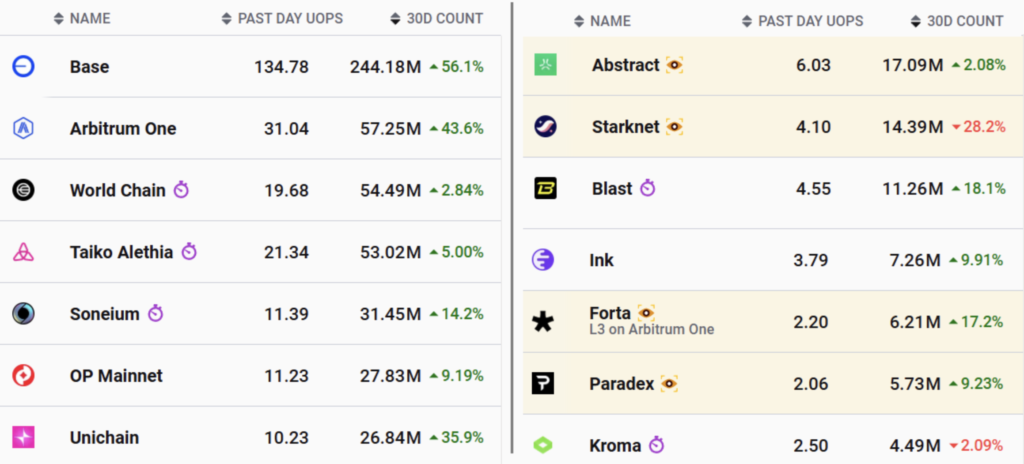Click the Base chain logo icon
Viewport: 1024px width, 464px height.
(x=24, y=67)
